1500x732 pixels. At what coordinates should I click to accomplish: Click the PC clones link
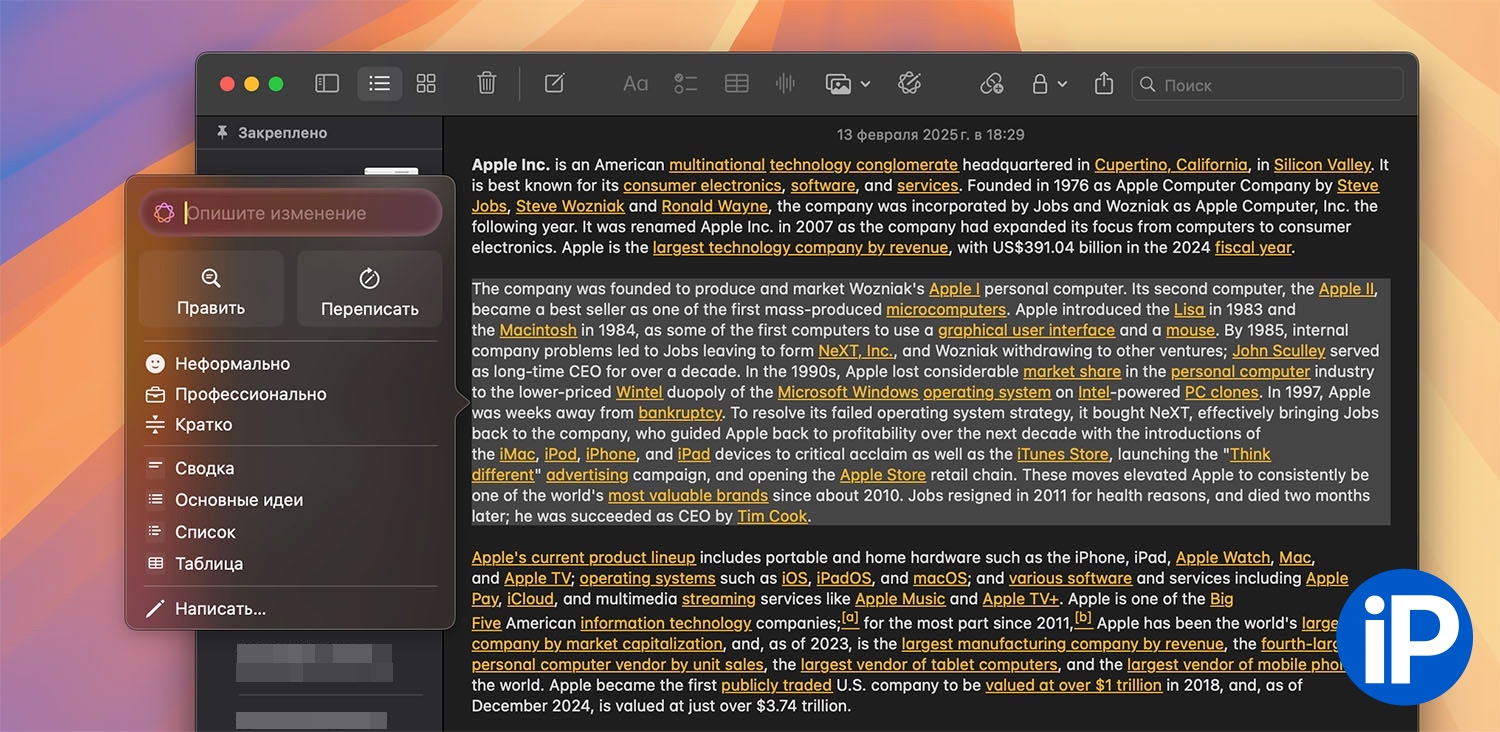coord(1221,392)
